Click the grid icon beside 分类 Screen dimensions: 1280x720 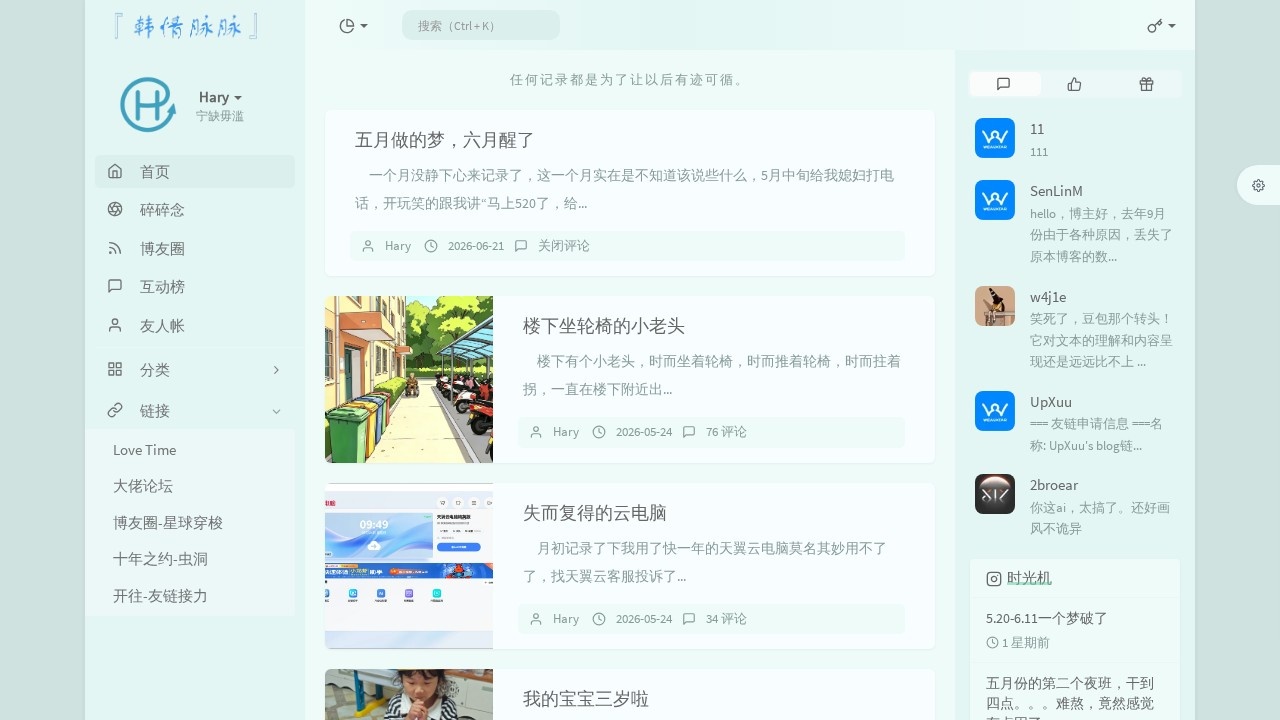pos(115,369)
